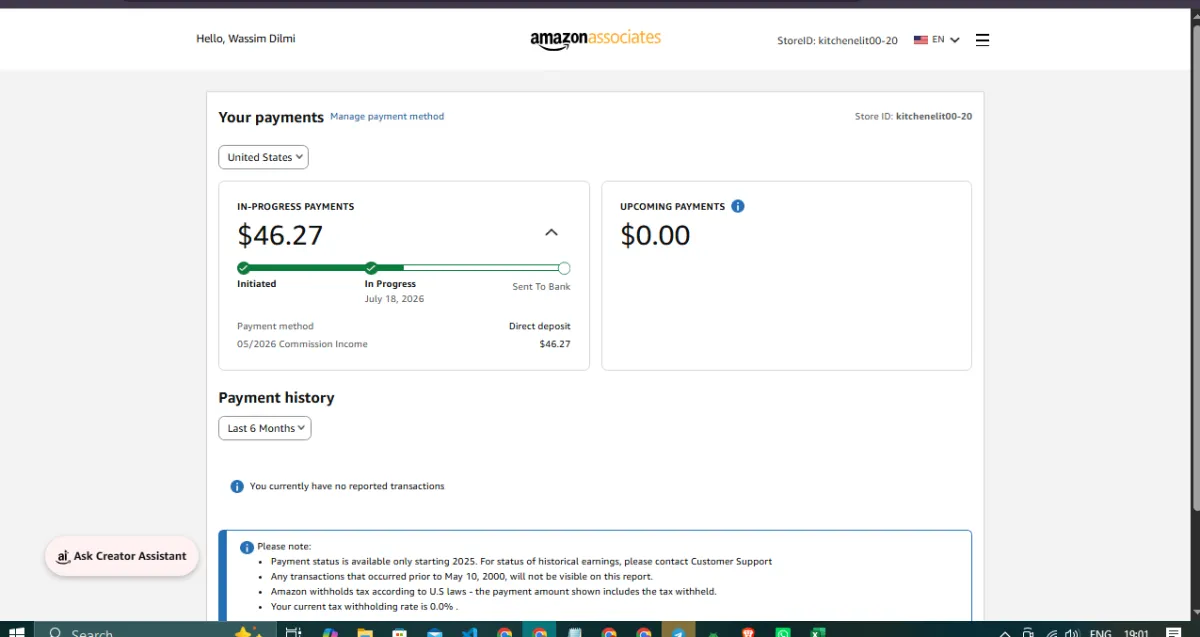Image resolution: width=1200 pixels, height=637 pixels.
Task: Click the US flag language icon
Action: pos(921,40)
